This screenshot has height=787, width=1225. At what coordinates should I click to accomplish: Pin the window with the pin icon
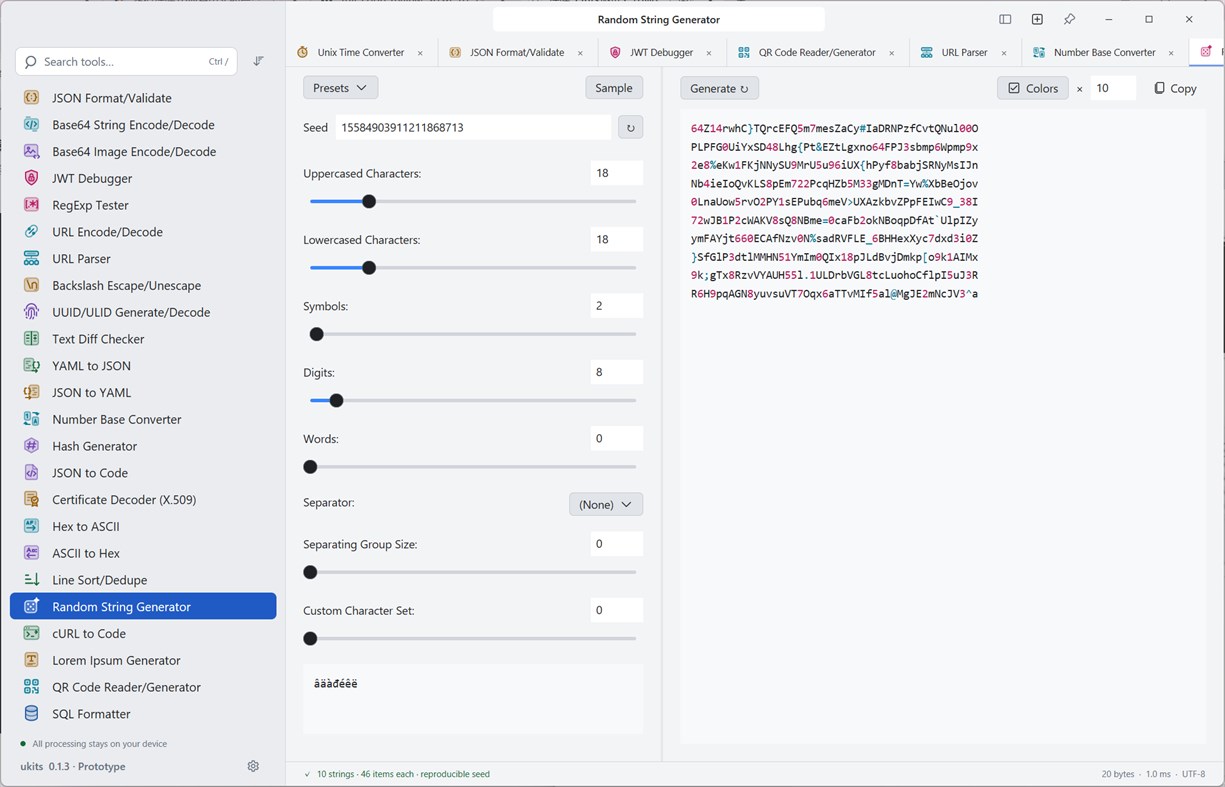(x=1069, y=19)
